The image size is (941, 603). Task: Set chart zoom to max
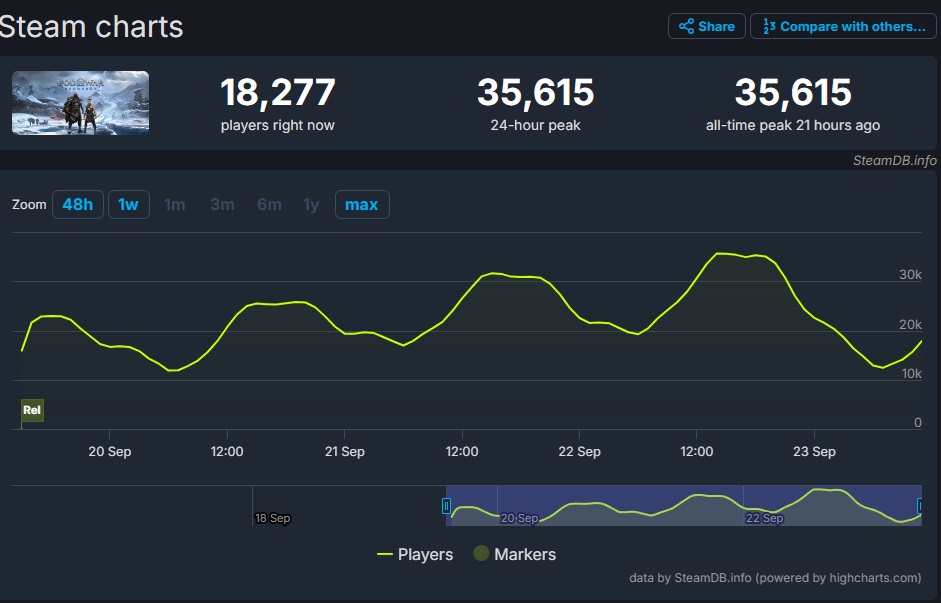[x=362, y=205]
